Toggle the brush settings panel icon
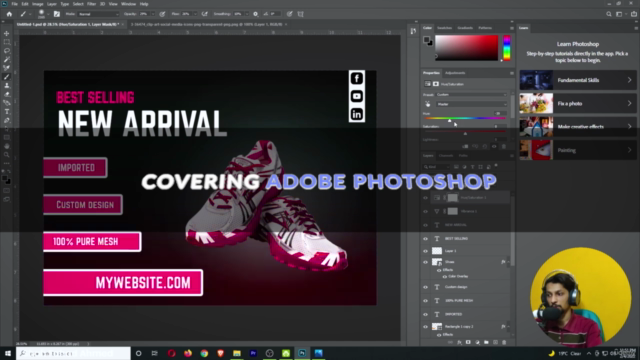Viewport: 640px width, 360px height. click(57, 14)
